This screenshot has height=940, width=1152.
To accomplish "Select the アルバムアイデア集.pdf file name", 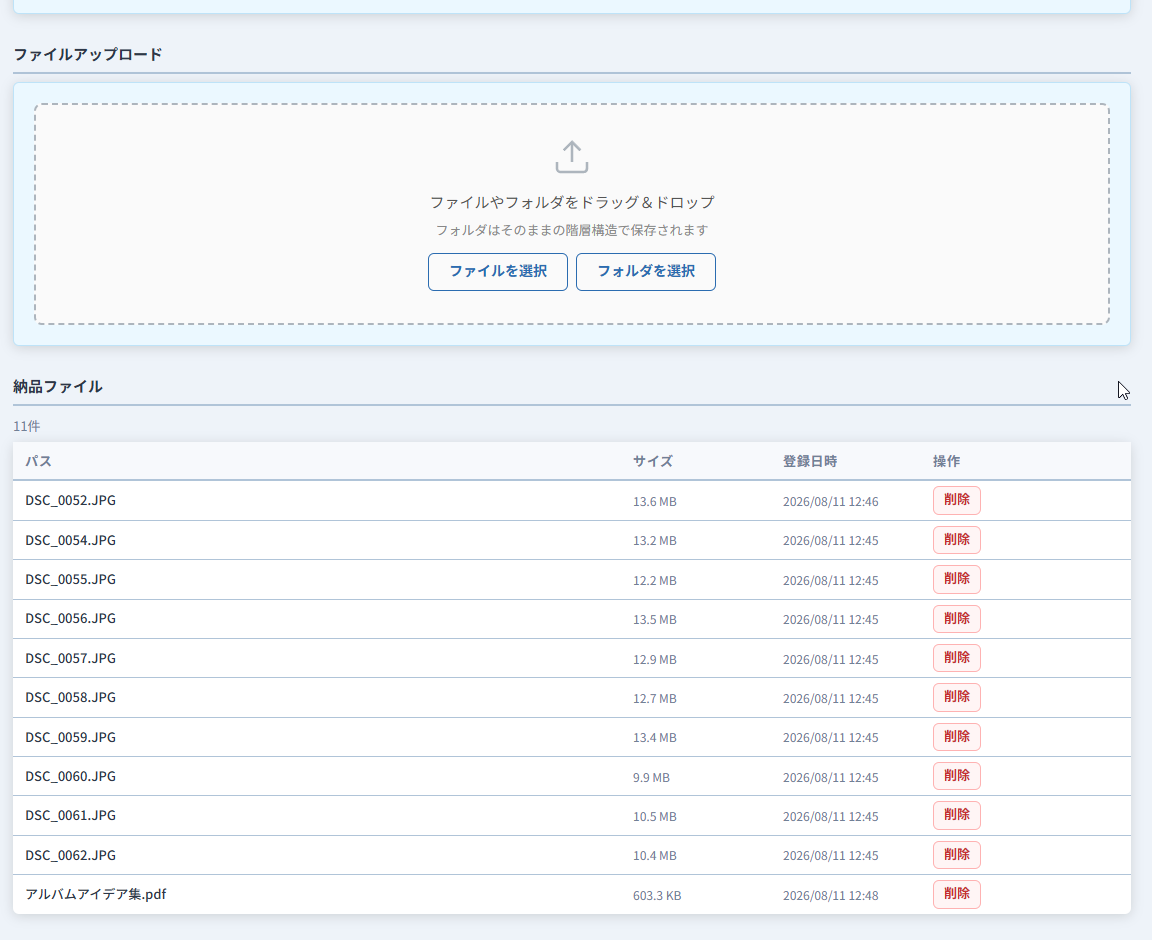I will tap(96, 894).
